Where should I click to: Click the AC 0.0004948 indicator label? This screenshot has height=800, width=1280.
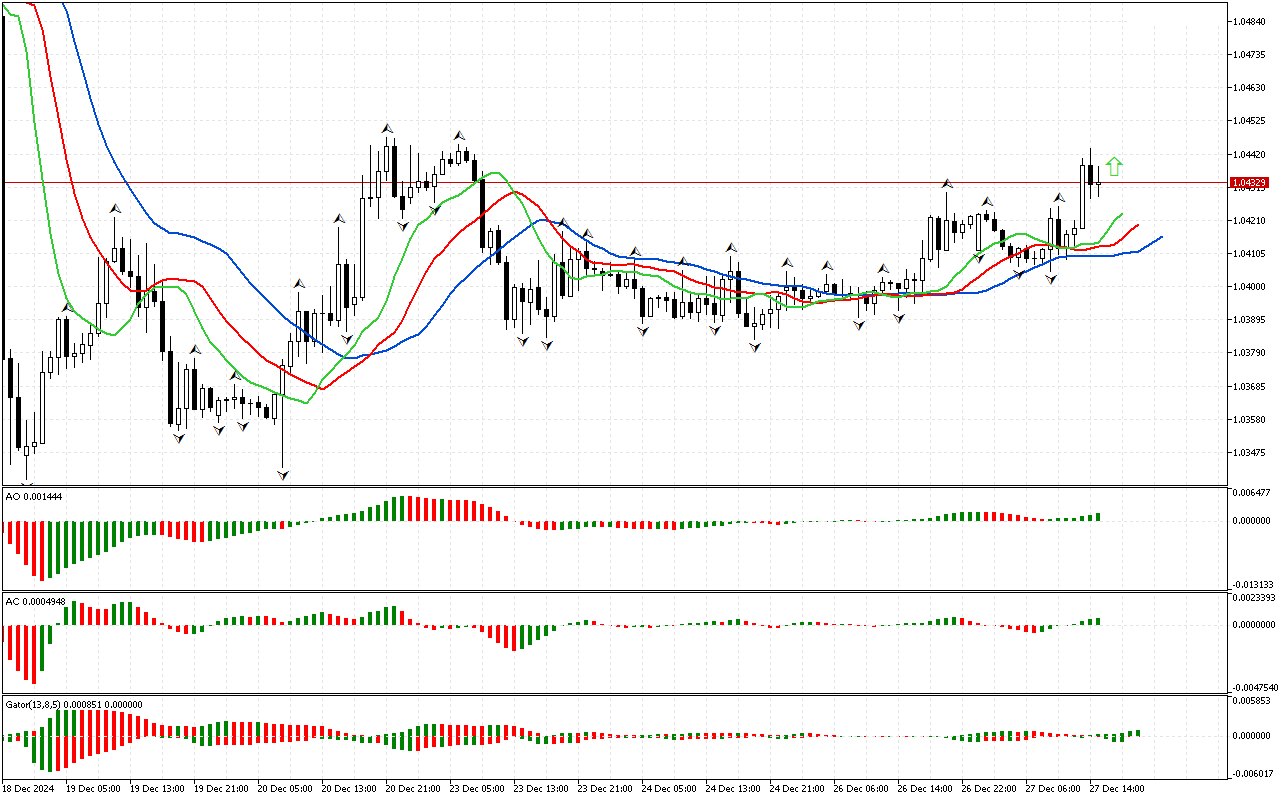pyautogui.click(x=35, y=601)
